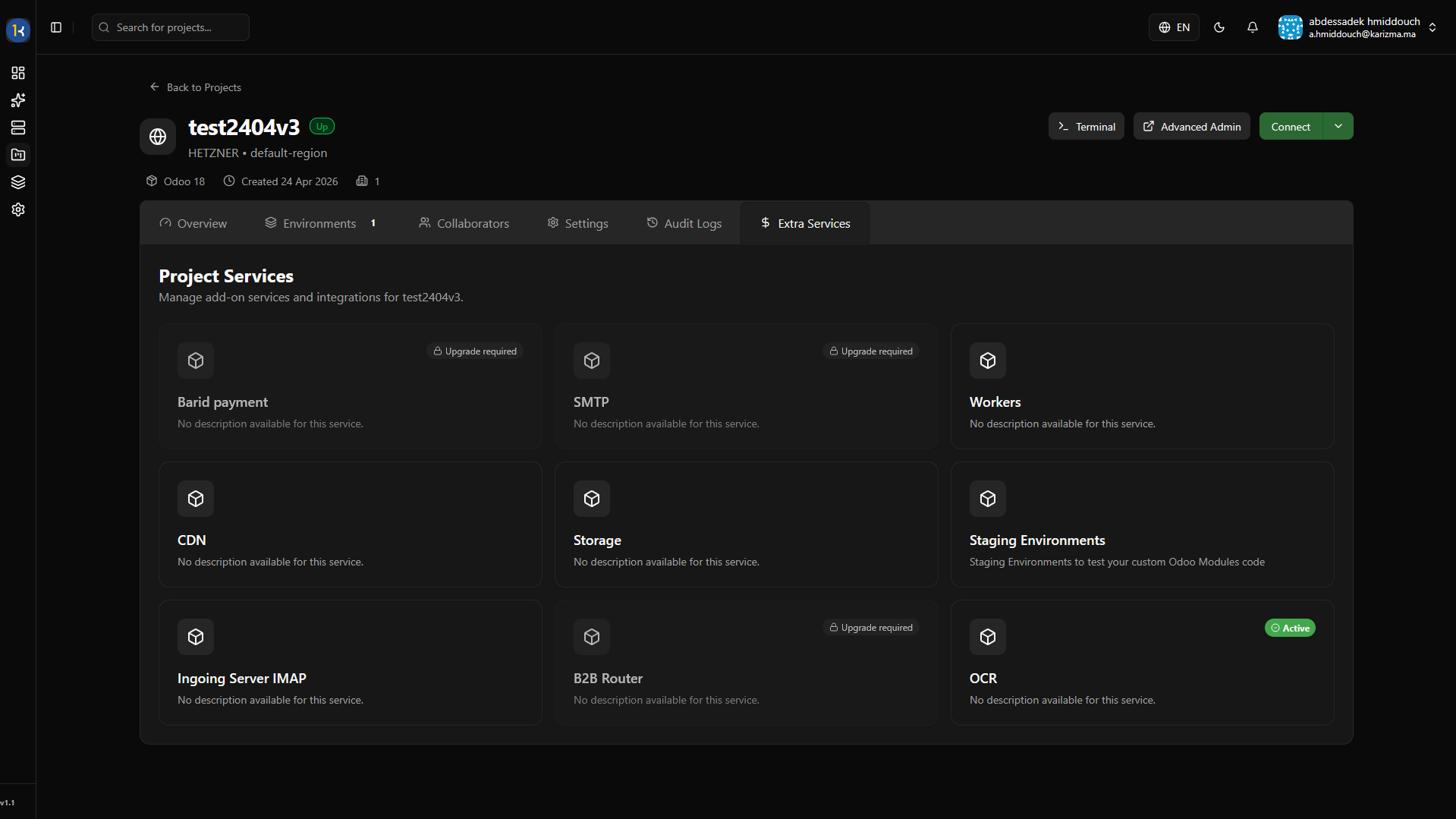This screenshot has height=819, width=1456.
Task: Open the OCR service title
Action: click(x=983, y=679)
